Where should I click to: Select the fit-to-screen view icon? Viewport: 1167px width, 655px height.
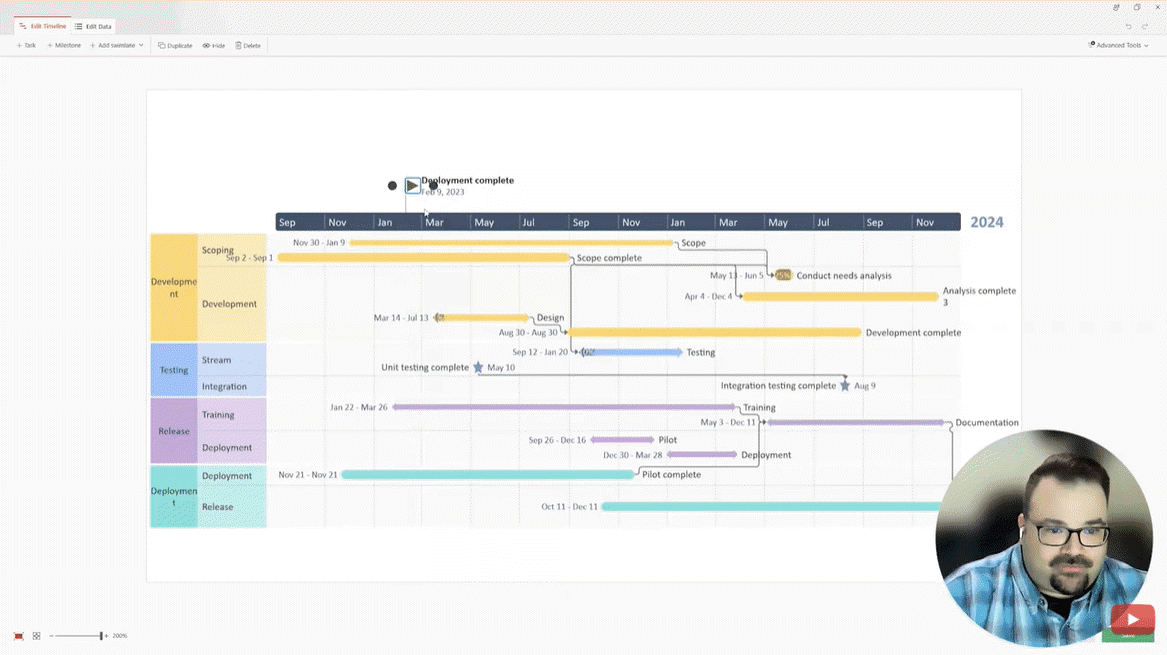[x=19, y=636]
